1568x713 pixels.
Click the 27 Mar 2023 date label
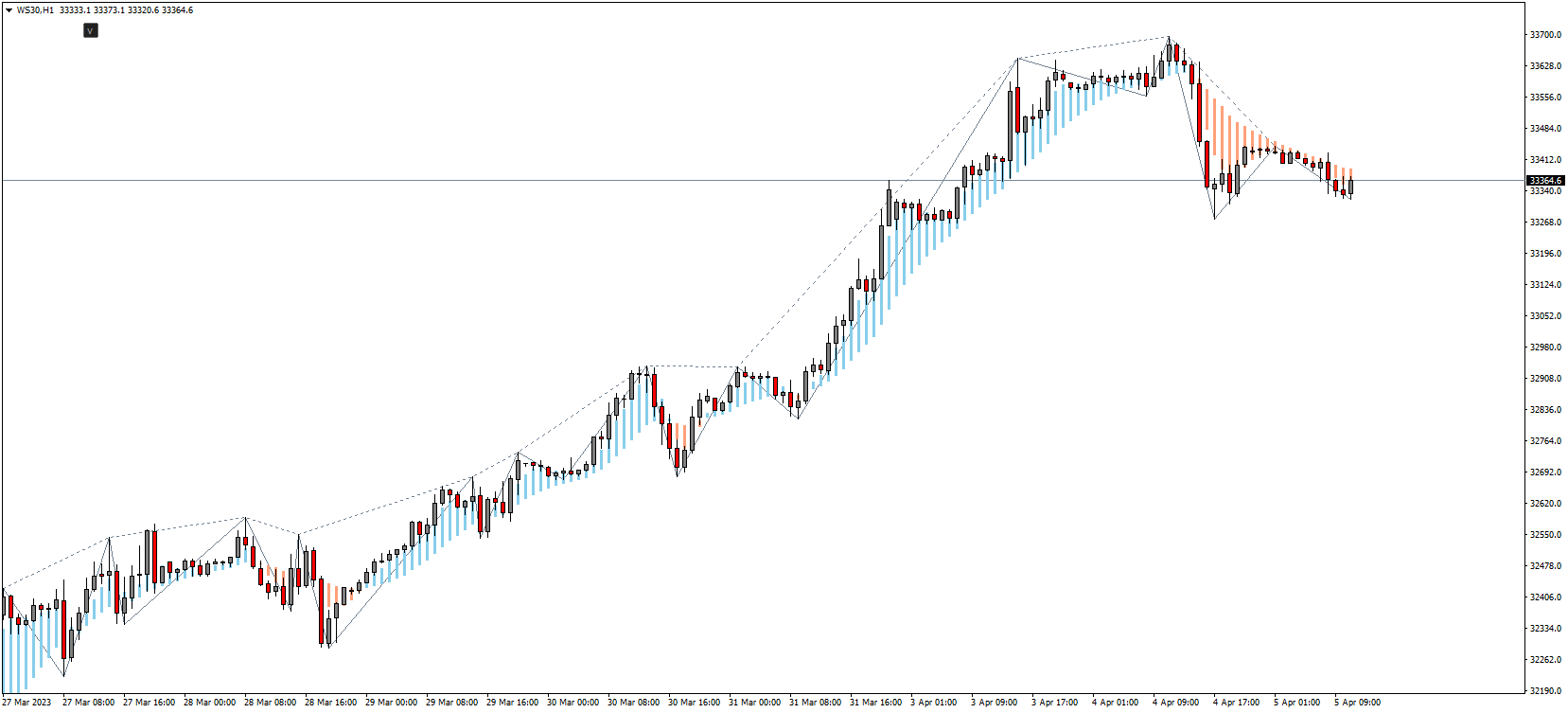click(27, 703)
